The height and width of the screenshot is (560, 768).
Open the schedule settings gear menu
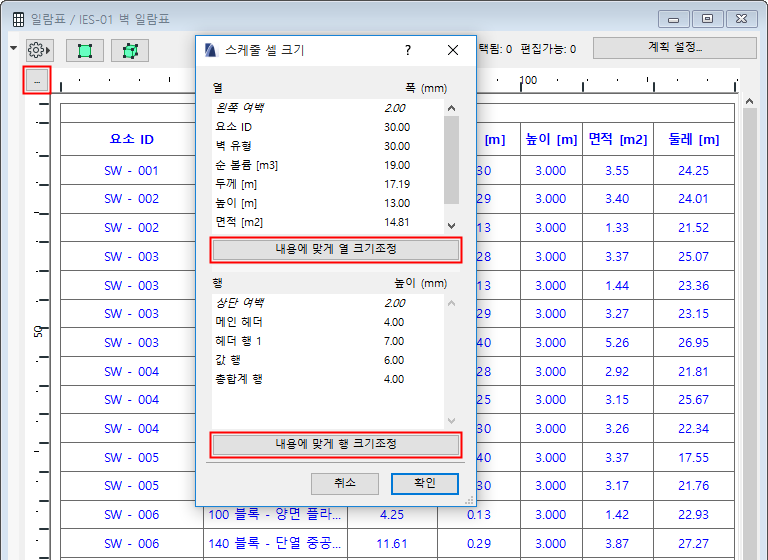[x=39, y=50]
